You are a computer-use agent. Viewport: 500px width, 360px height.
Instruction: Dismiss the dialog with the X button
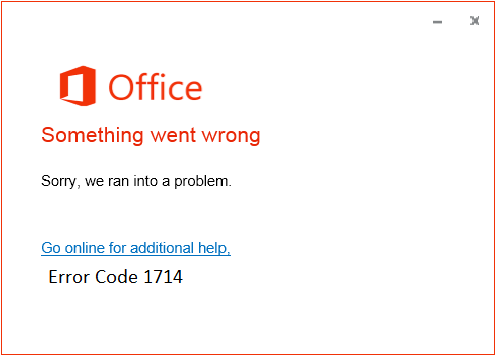pyautogui.click(x=475, y=21)
